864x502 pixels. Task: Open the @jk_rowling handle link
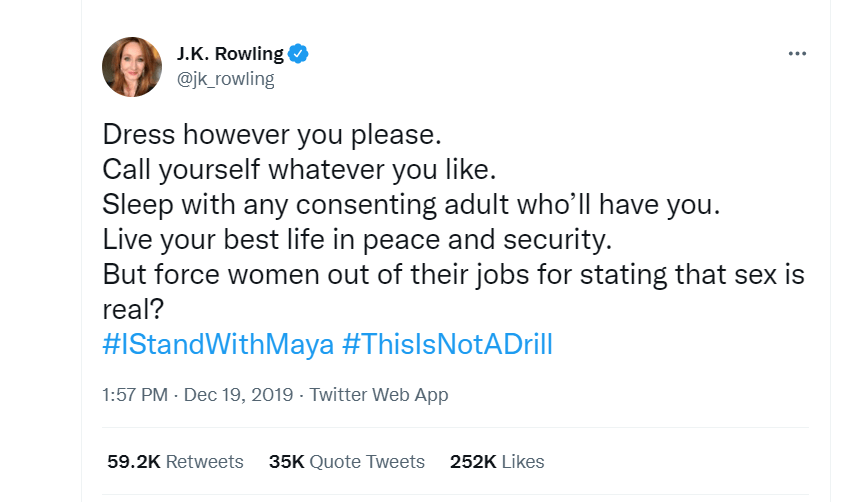click(x=225, y=79)
